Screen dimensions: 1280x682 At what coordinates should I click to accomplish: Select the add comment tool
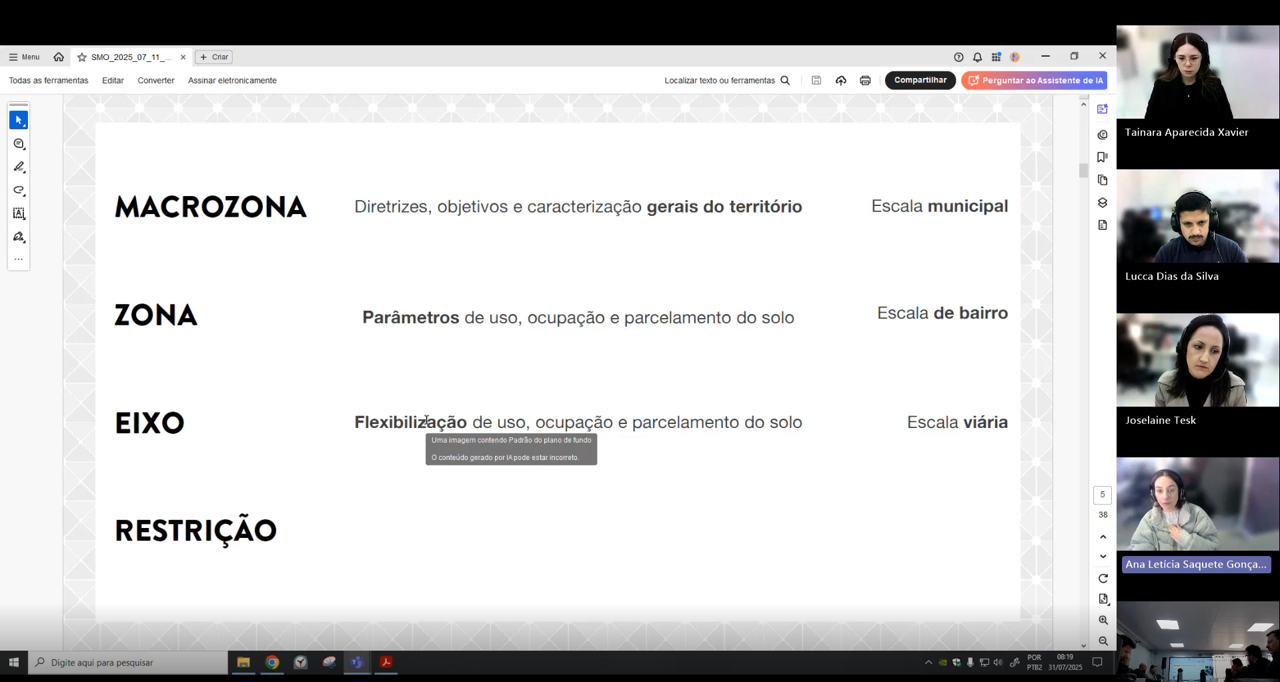coord(19,144)
